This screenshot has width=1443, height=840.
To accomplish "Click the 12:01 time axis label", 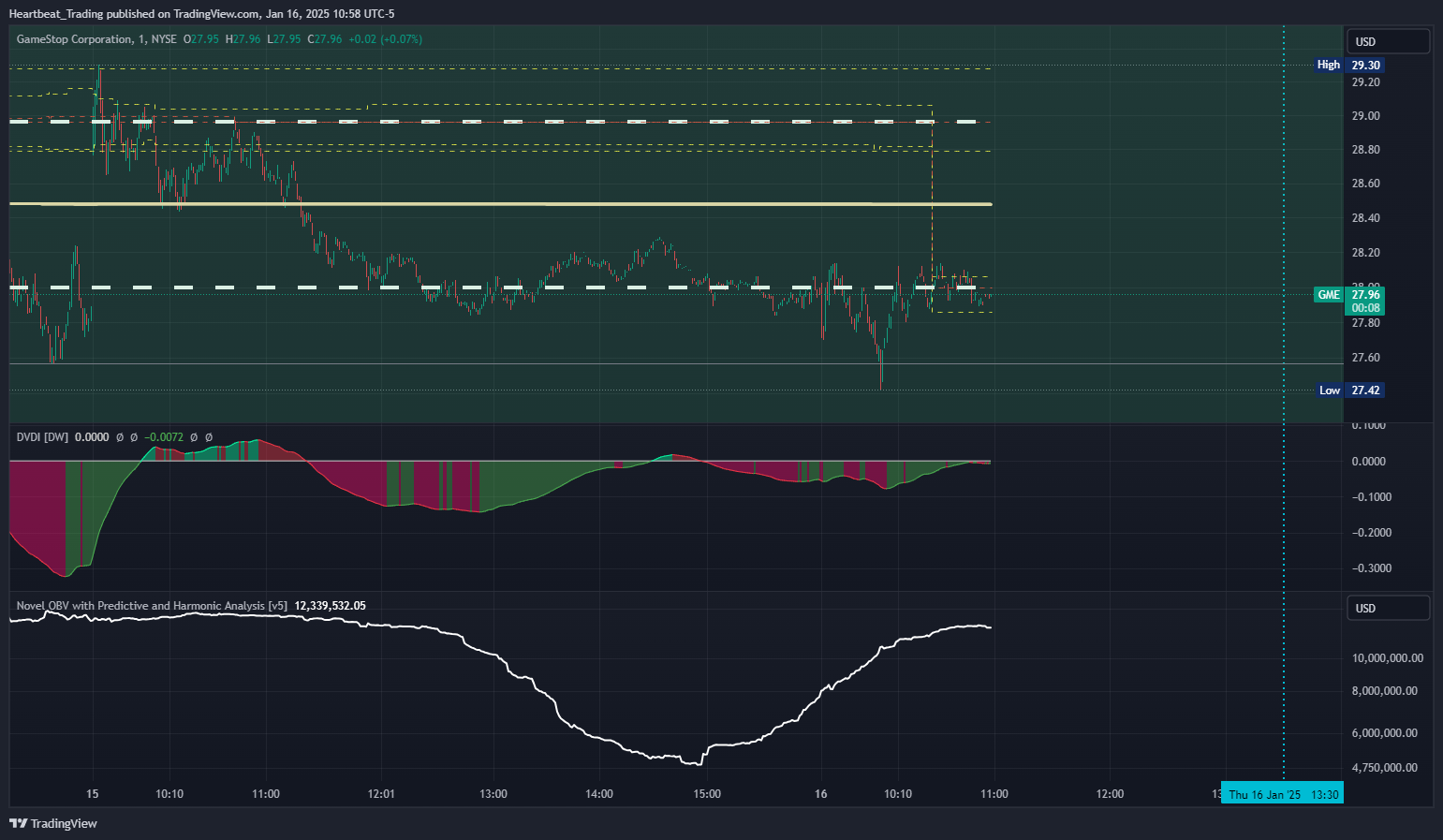I will click(x=381, y=794).
